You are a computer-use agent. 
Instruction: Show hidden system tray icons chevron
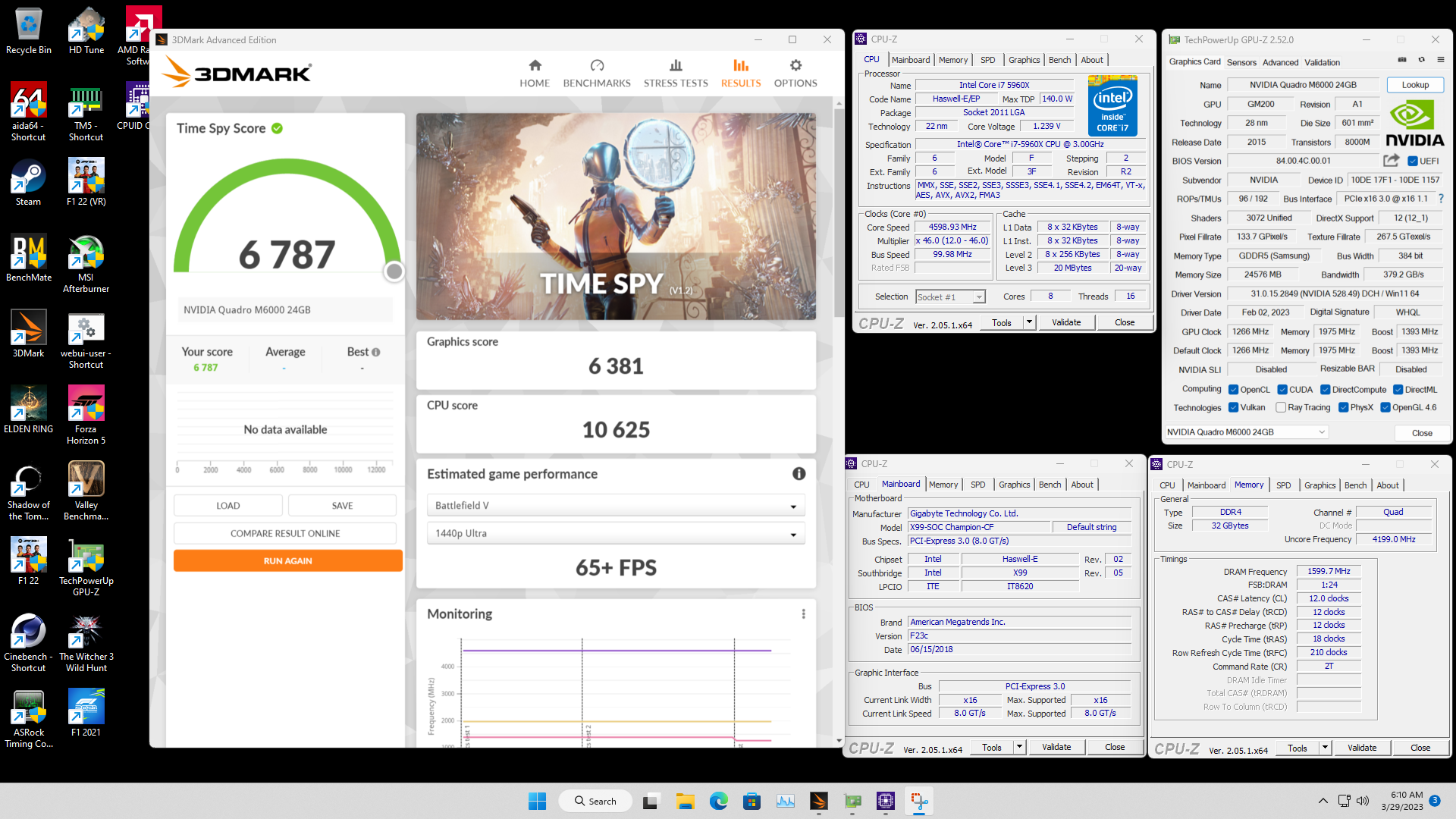[1323, 801]
